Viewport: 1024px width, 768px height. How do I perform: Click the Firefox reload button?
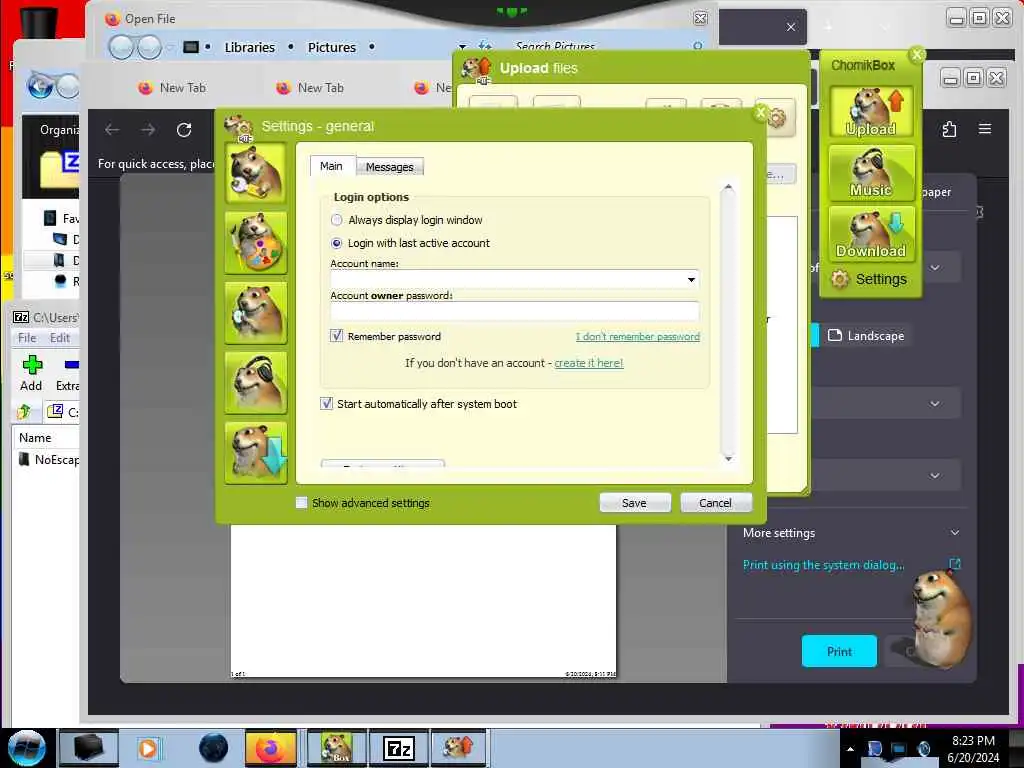[184, 130]
